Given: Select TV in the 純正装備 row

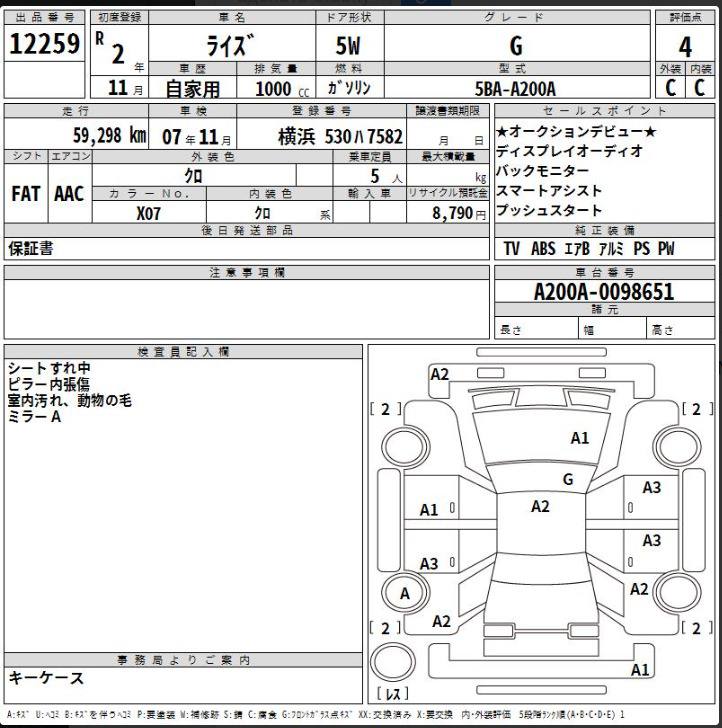Looking at the screenshot, I should (511, 249).
